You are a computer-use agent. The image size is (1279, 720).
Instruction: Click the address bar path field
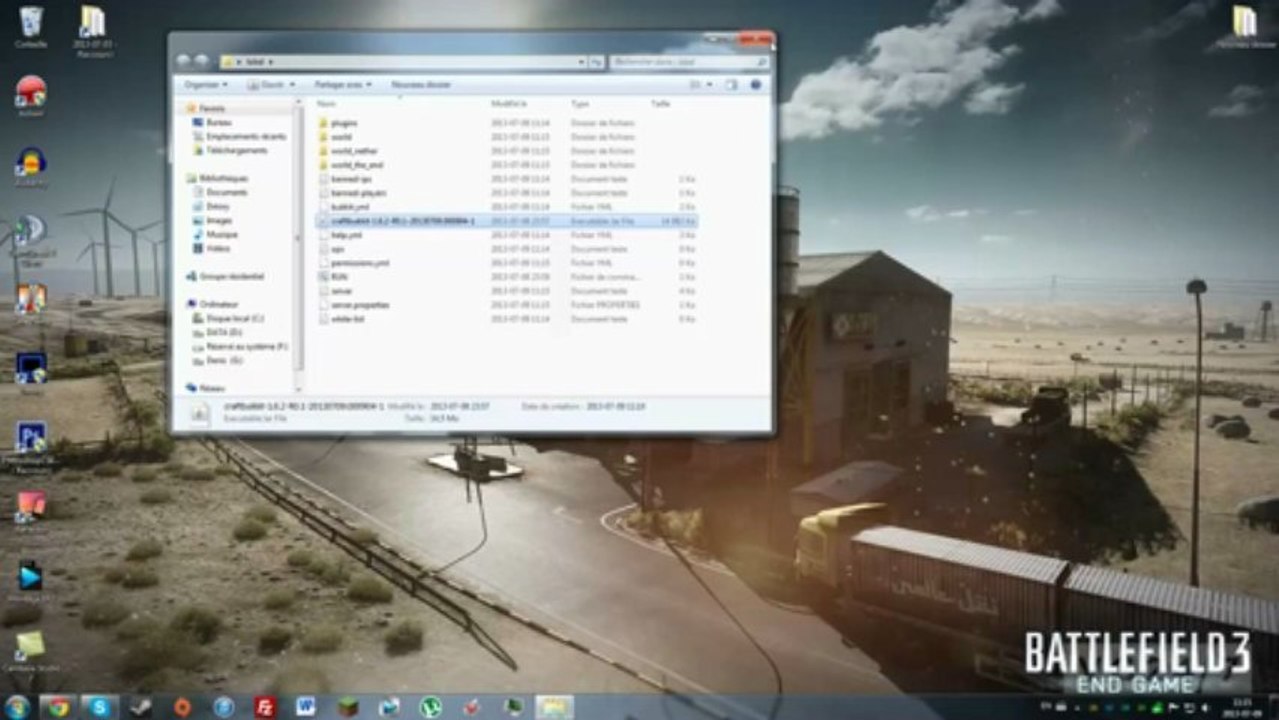[x=402, y=62]
